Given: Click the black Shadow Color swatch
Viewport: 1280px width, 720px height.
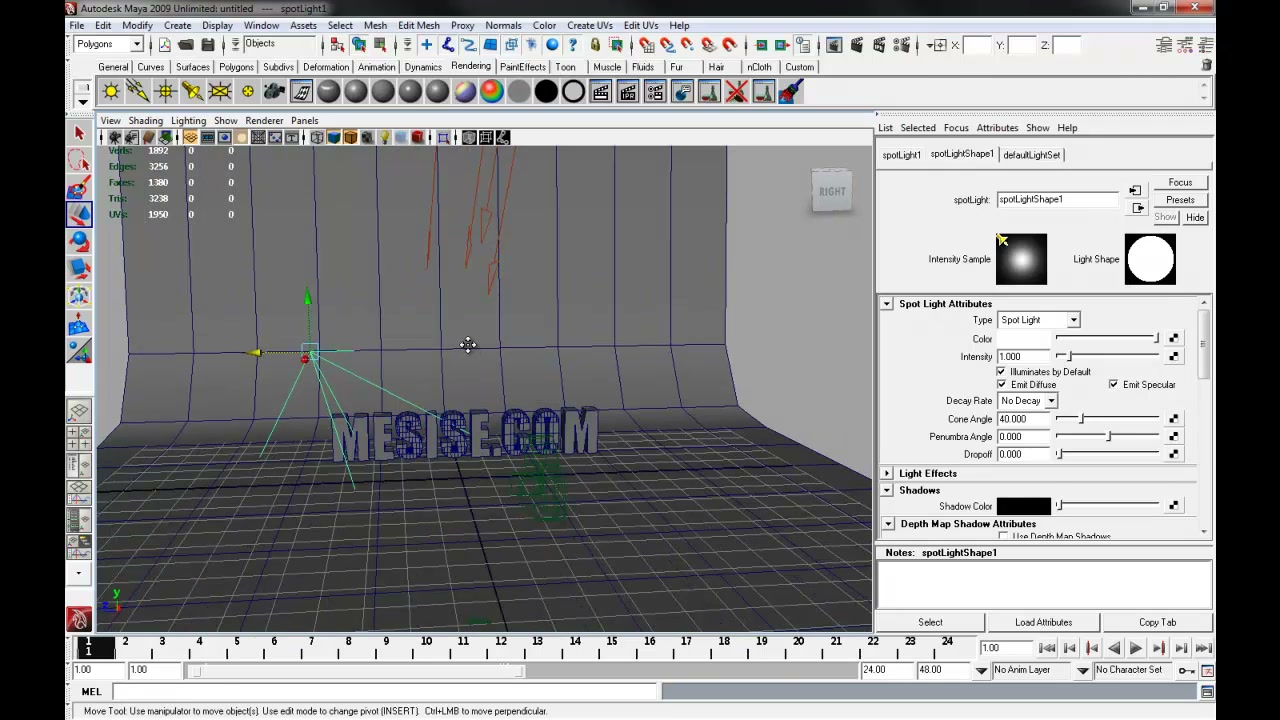Looking at the screenshot, I should [1023, 507].
